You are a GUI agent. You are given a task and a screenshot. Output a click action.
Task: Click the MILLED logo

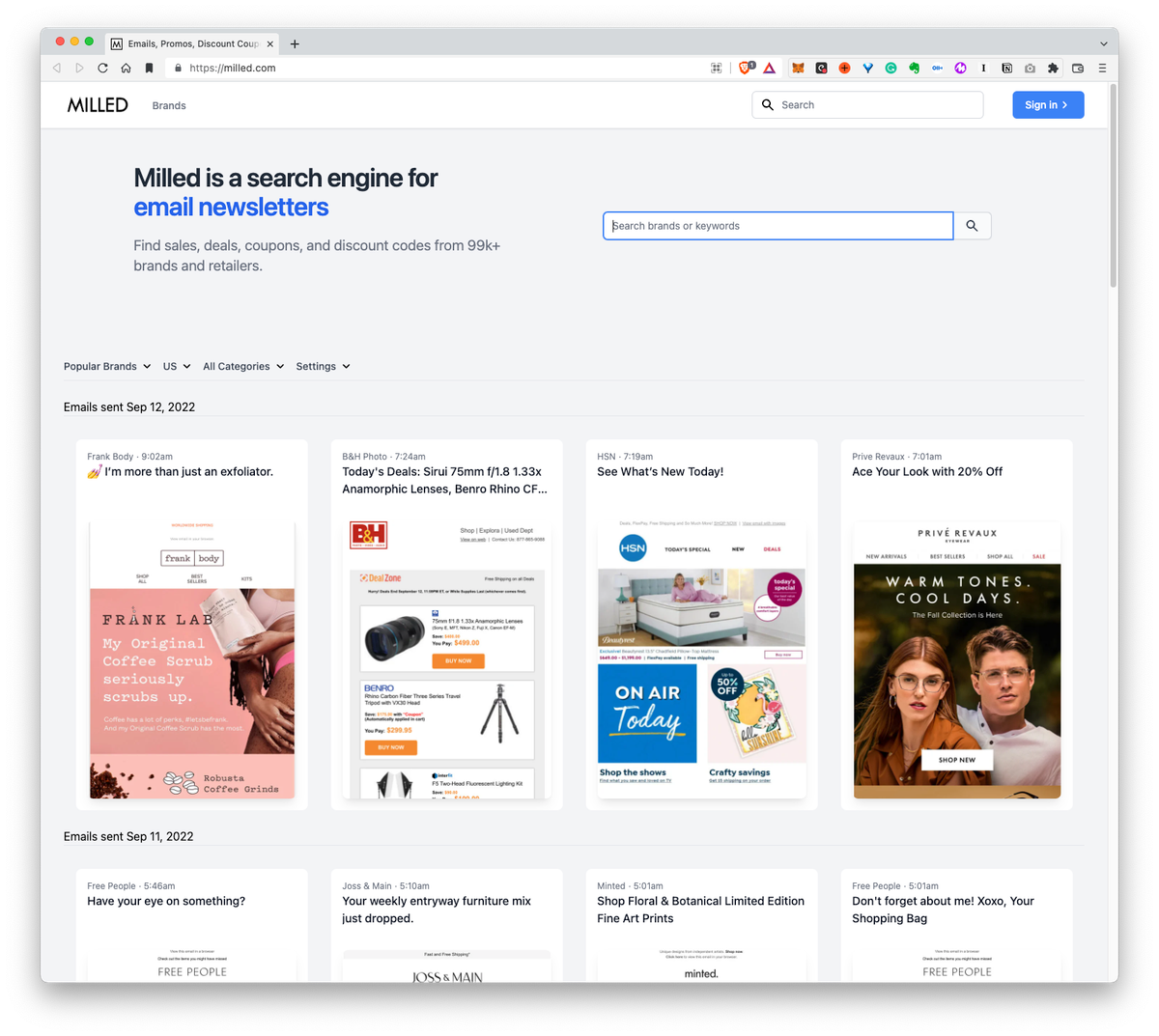click(x=98, y=105)
